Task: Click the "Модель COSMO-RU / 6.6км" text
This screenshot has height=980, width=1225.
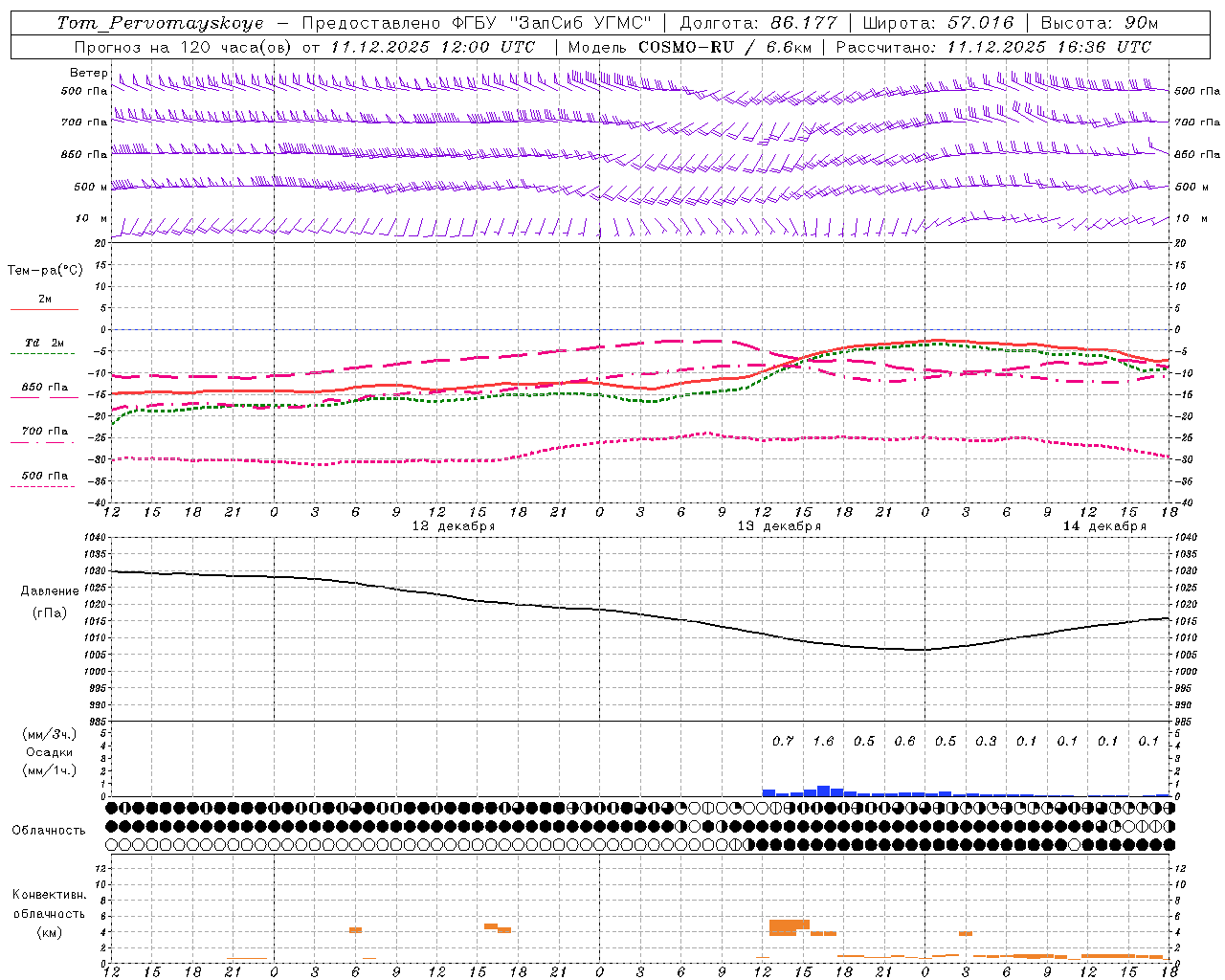Action: (x=688, y=47)
